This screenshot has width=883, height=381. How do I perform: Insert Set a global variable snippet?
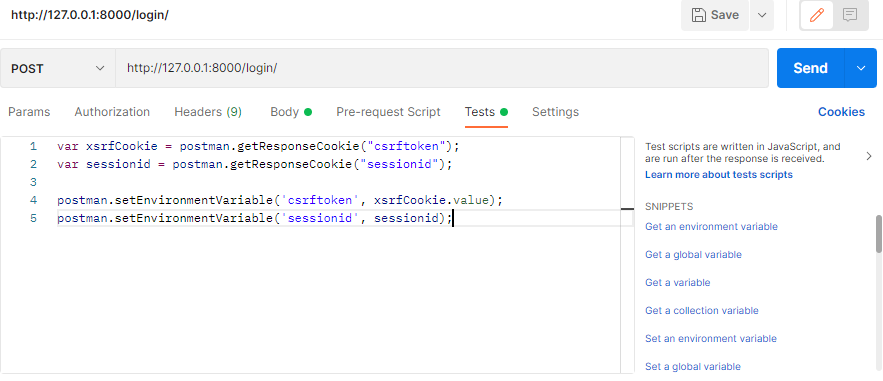693,366
